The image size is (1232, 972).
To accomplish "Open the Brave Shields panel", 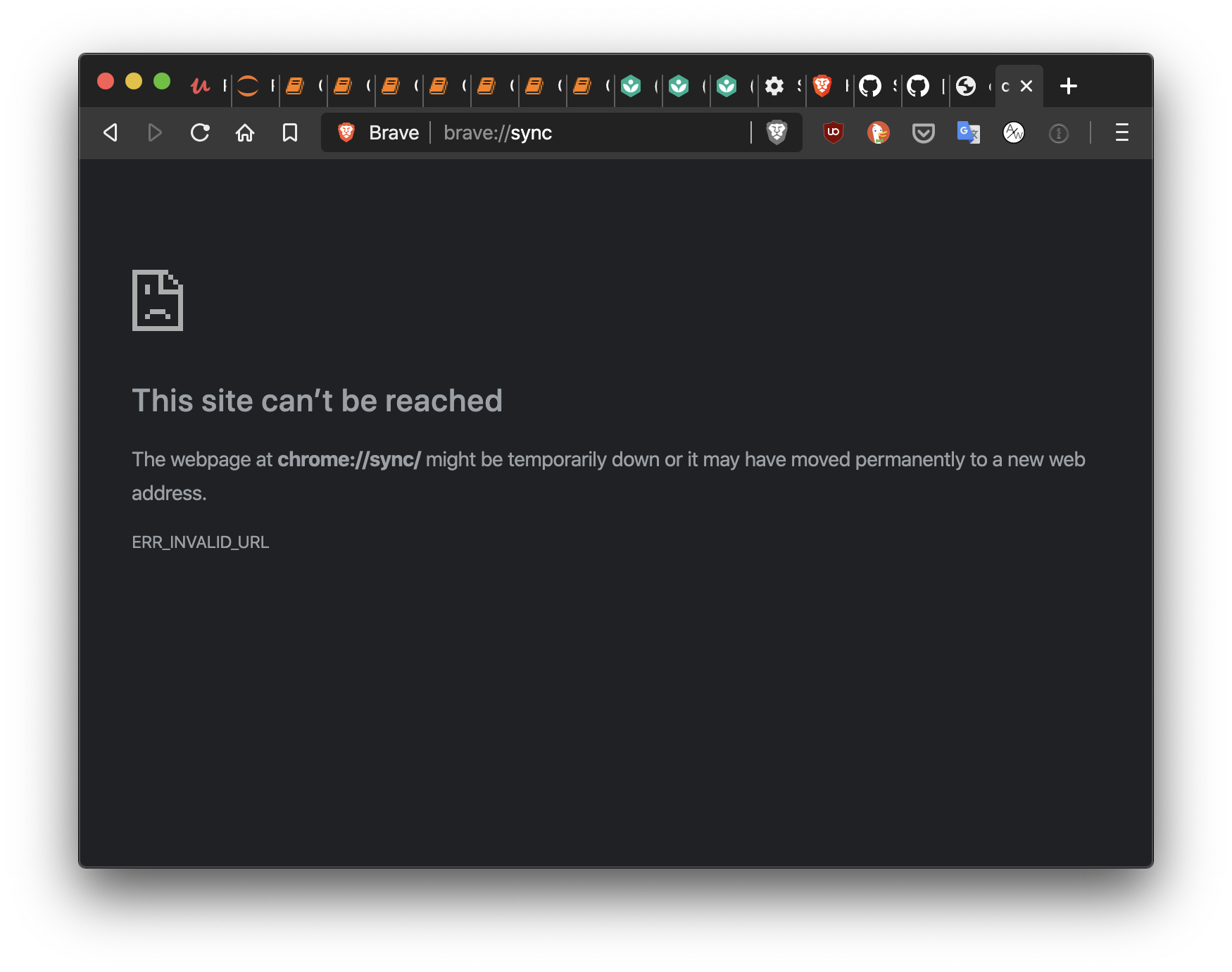I will (777, 132).
